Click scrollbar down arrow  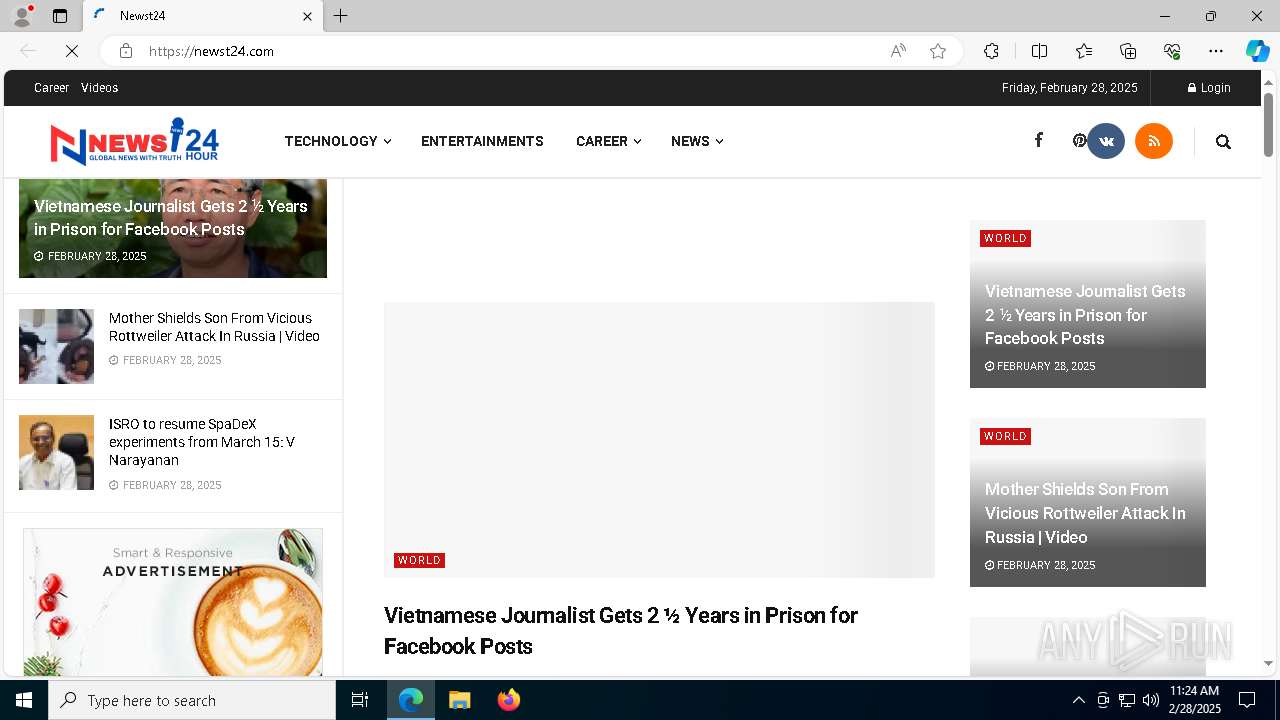click(x=1269, y=663)
